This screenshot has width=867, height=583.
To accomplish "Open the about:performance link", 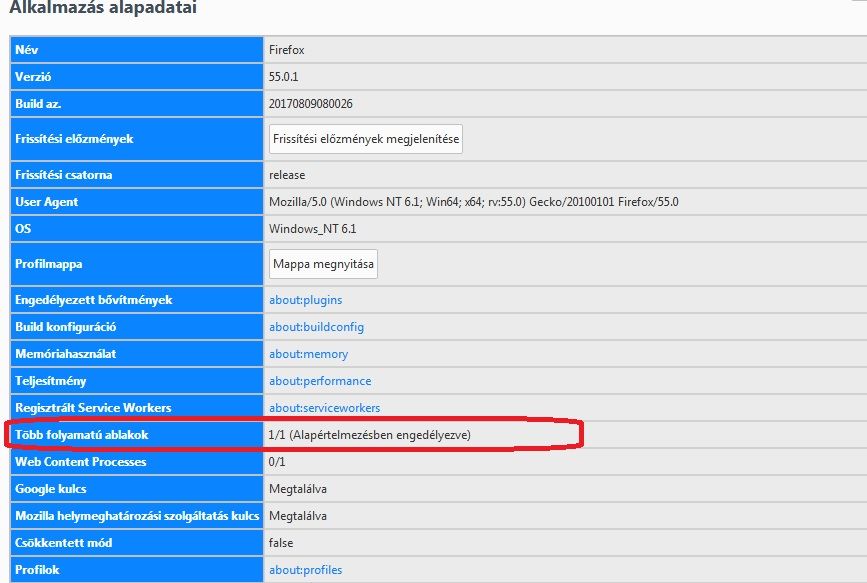I will point(320,381).
